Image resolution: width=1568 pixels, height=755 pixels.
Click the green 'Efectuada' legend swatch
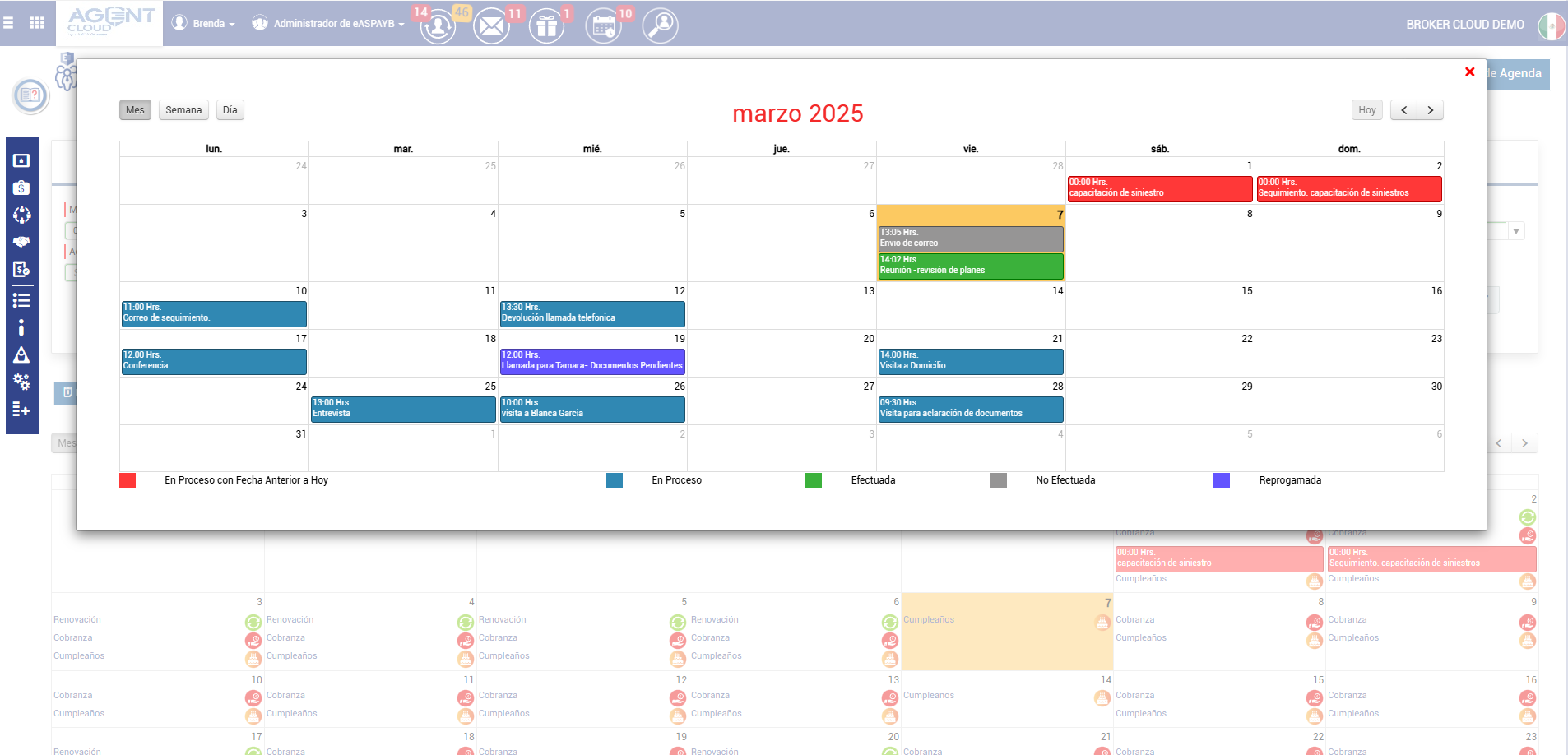coord(814,480)
